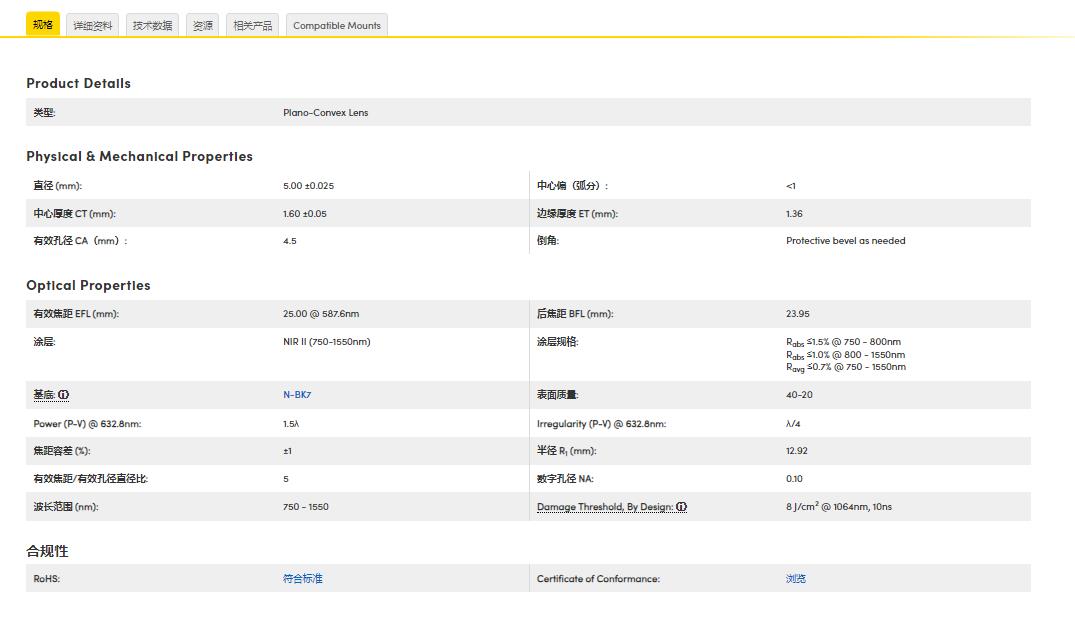
Task: Click the Damage Threshold, By Design label
Action: point(604,507)
